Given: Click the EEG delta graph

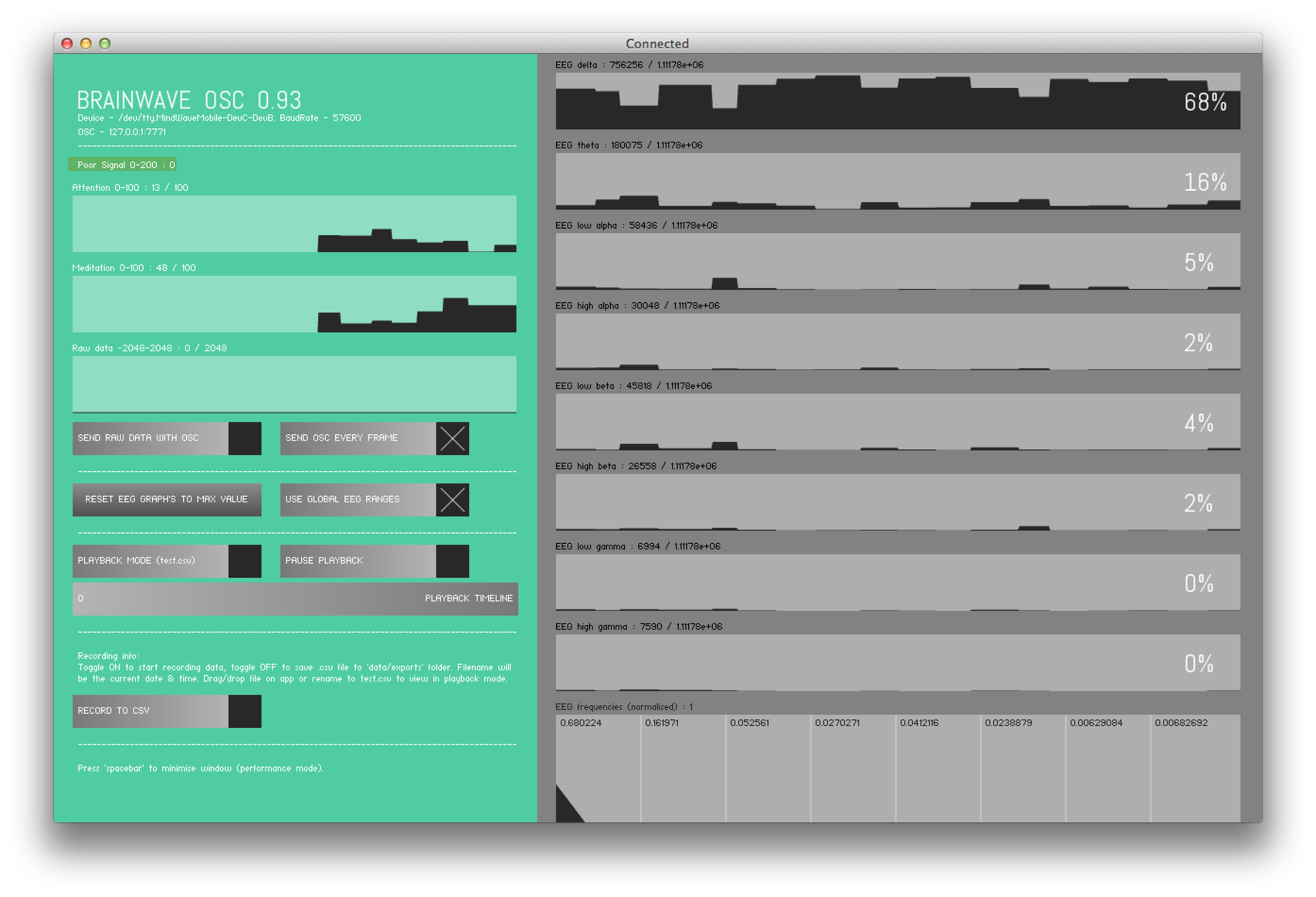Looking at the screenshot, I should pos(898,101).
